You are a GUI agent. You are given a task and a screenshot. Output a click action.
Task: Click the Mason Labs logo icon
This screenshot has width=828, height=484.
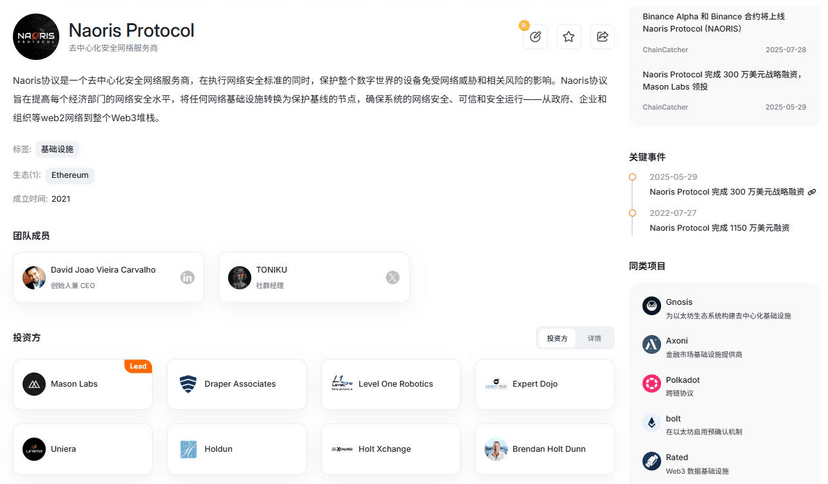34,384
